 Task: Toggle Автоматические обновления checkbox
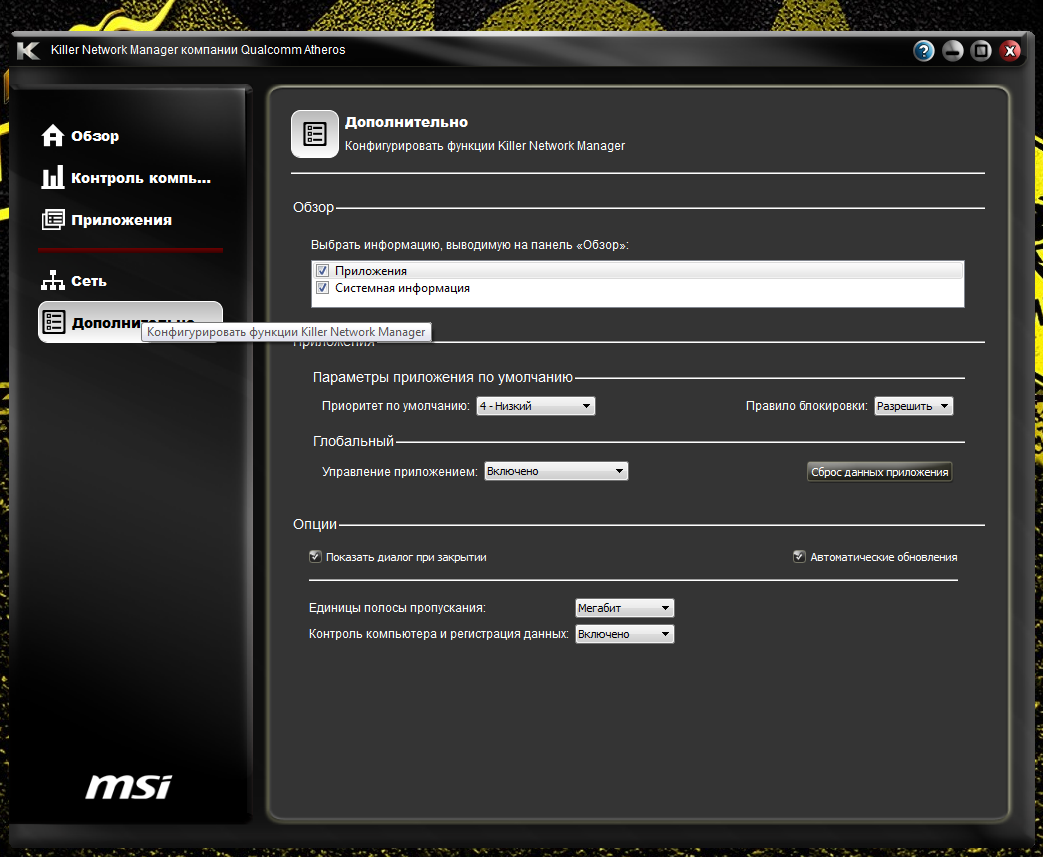click(799, 557)
